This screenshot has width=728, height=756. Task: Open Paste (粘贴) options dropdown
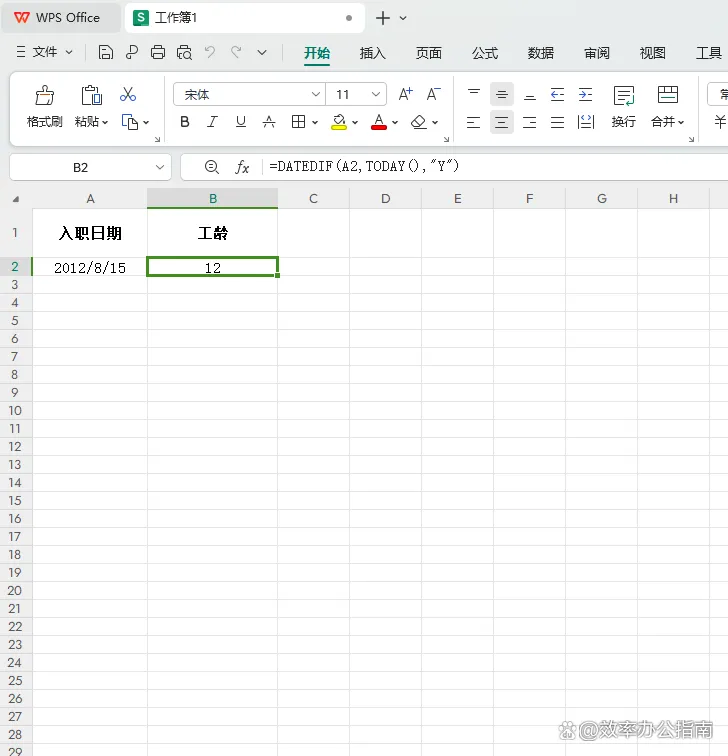[105, 122]
